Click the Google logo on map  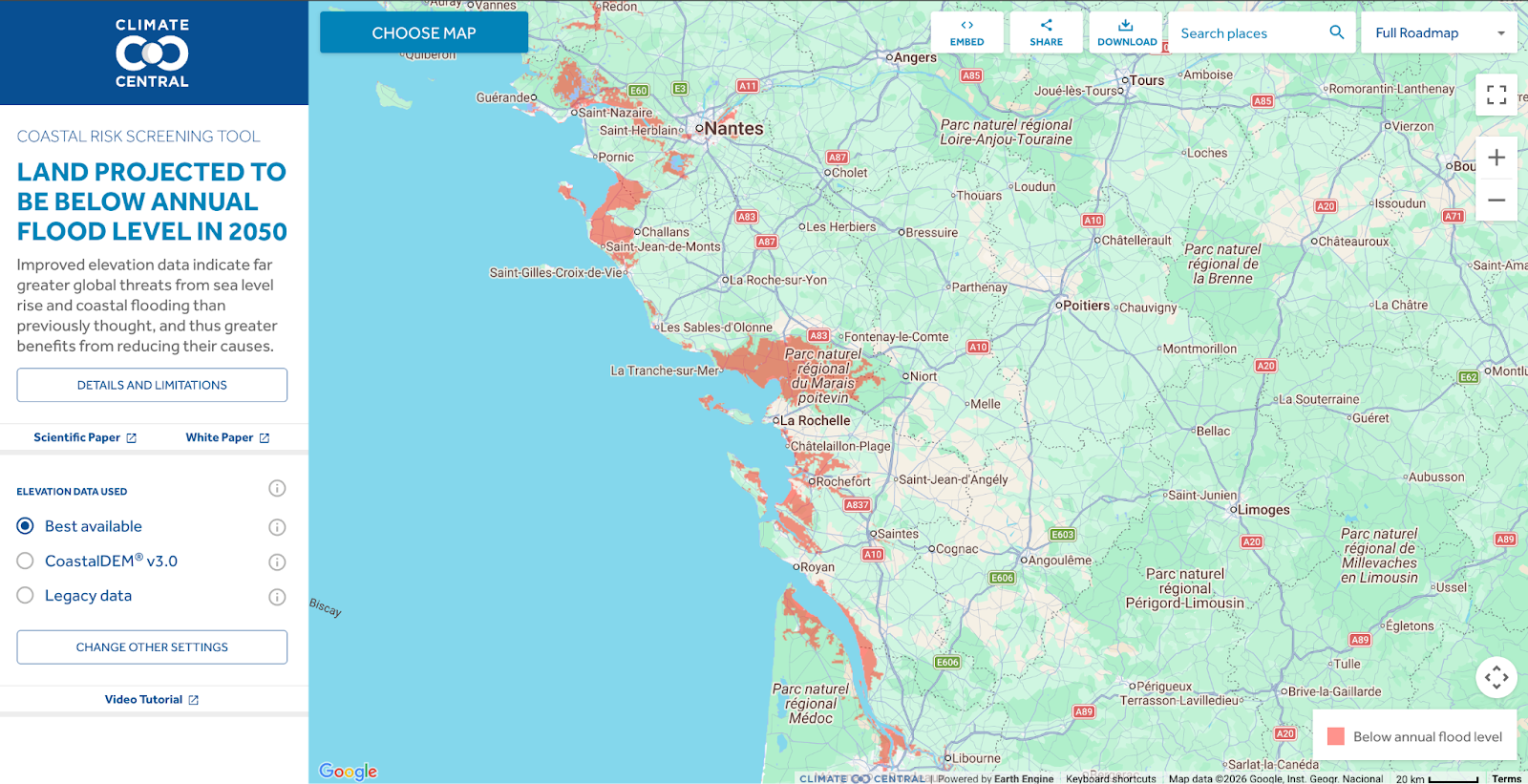348,771
